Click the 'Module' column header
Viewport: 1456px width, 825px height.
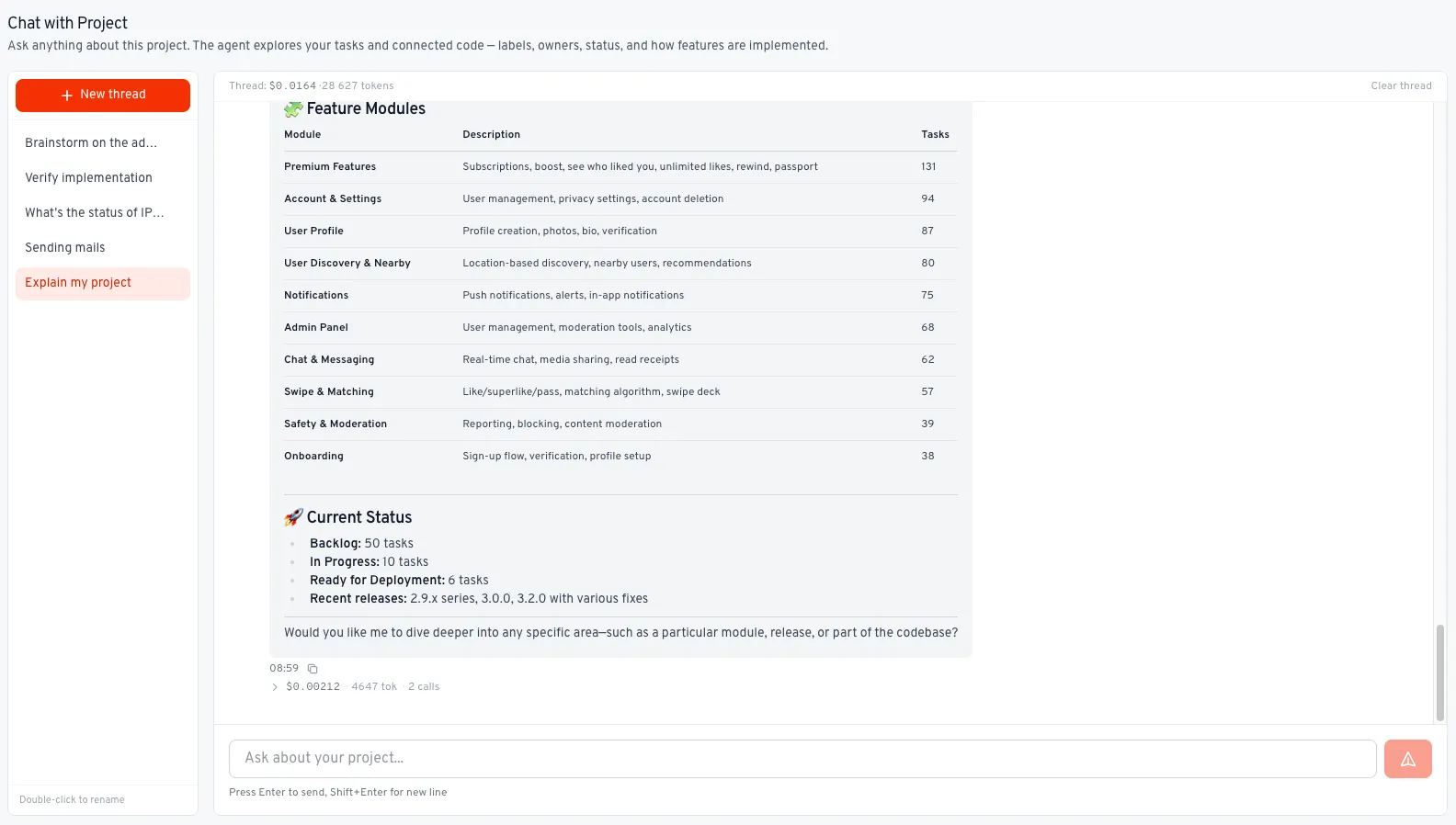302,135
